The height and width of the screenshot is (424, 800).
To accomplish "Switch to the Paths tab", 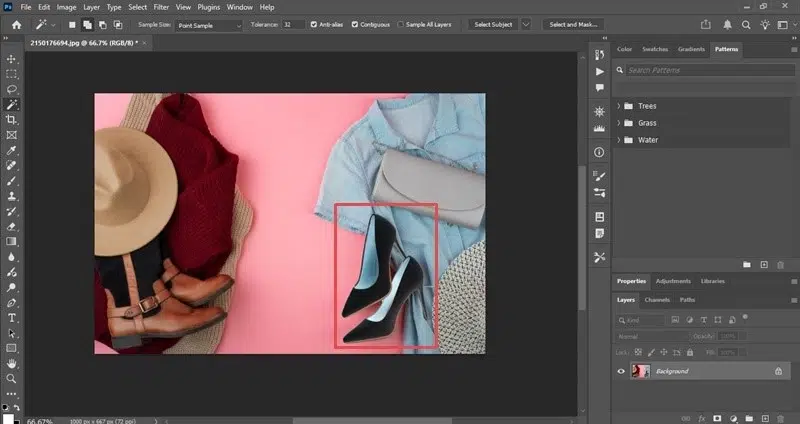I will pos(687,300).
